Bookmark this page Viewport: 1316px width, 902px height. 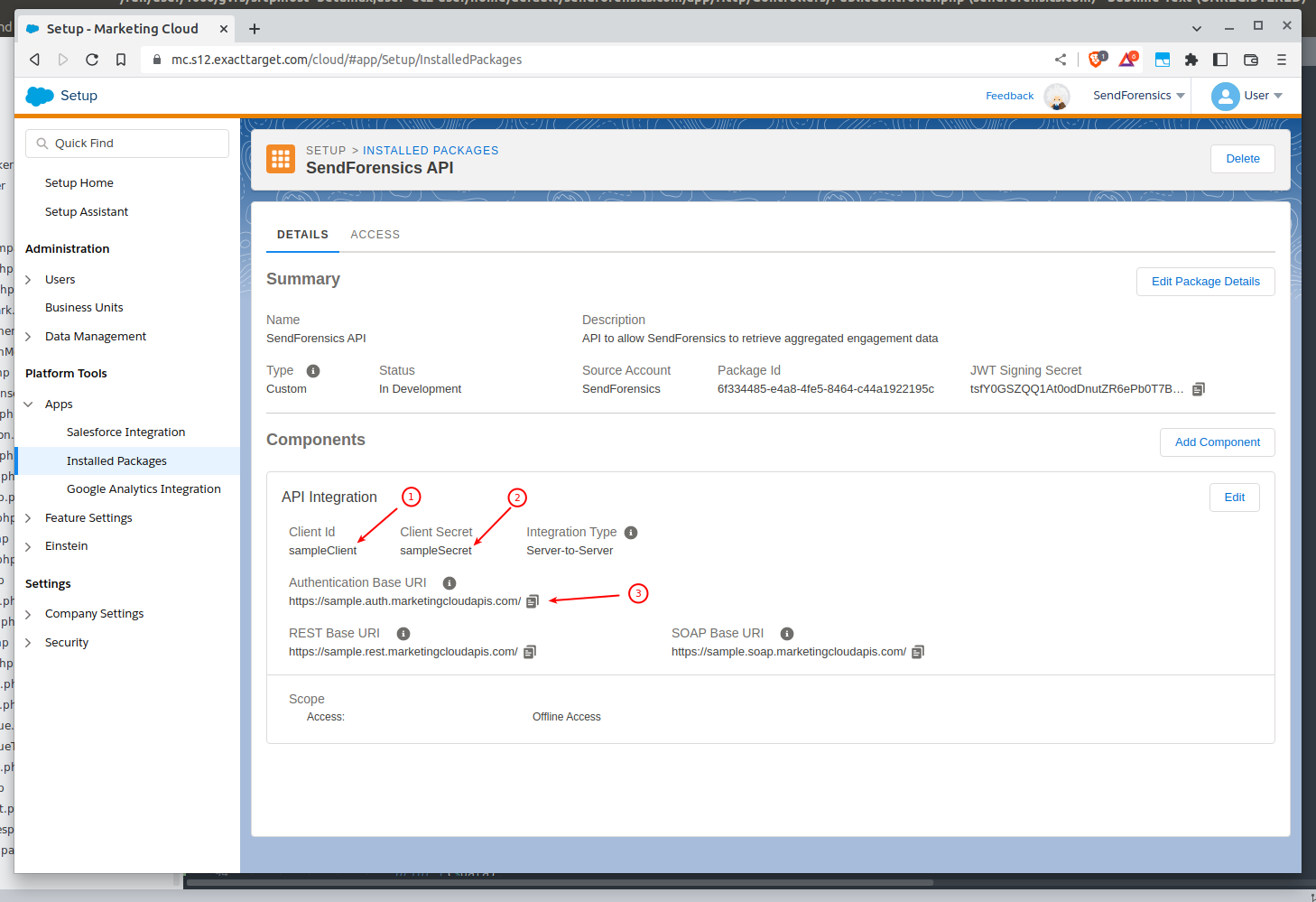[121, 60]
